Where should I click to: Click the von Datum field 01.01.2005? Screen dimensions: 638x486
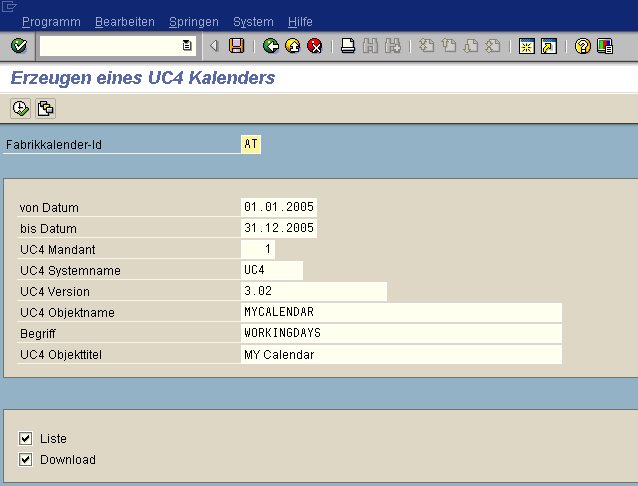point(279,207)
